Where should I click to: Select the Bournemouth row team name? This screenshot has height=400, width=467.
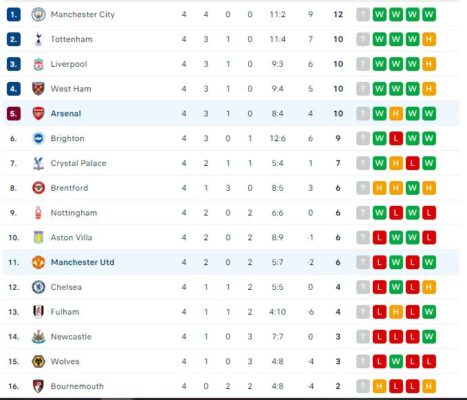[77, 386]
